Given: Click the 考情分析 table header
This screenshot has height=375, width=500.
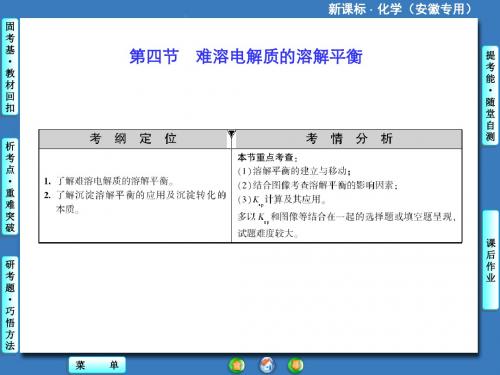Looking at the screenshot, I should [349, 139].
